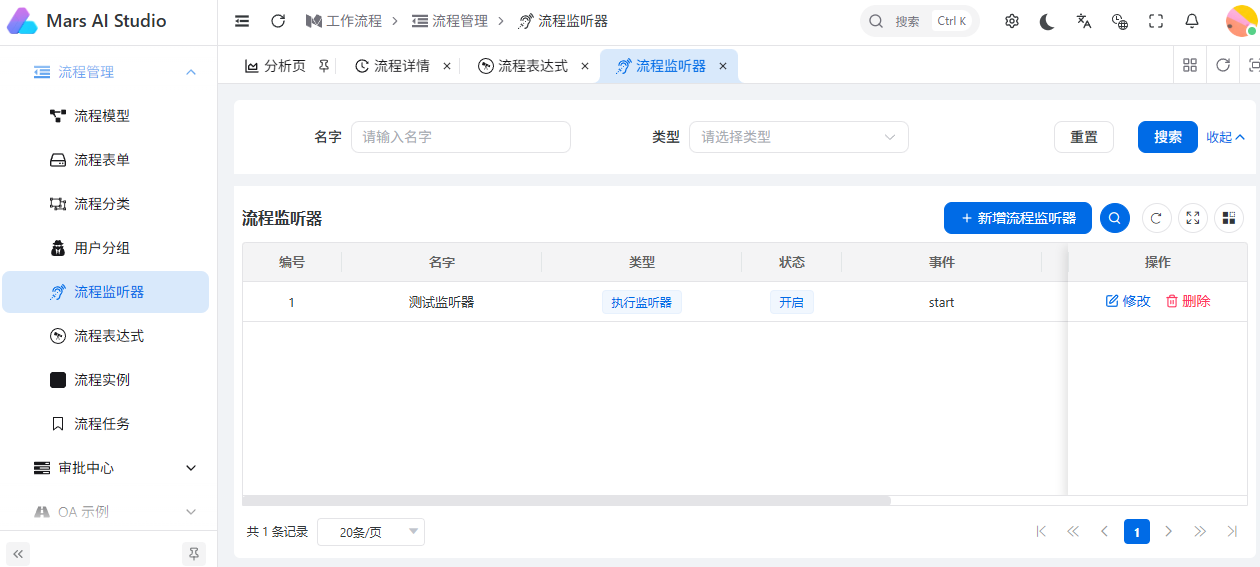Open 流程实例 in the sidebar
The height and width of the screenshot is (567, 1260).
coord(105,380)
